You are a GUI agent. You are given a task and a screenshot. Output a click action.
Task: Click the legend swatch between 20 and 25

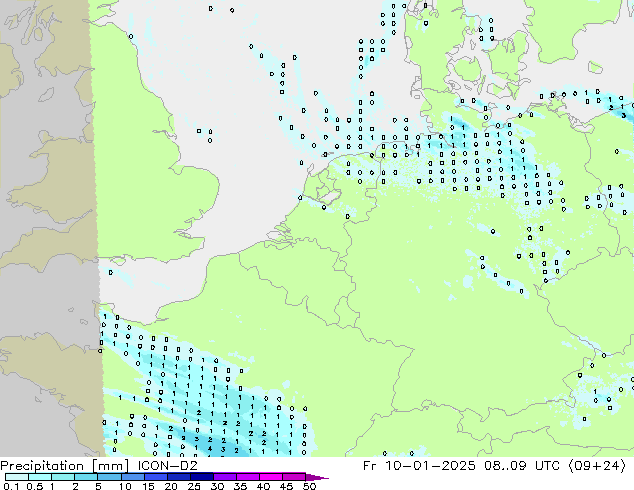coord(178,477)
